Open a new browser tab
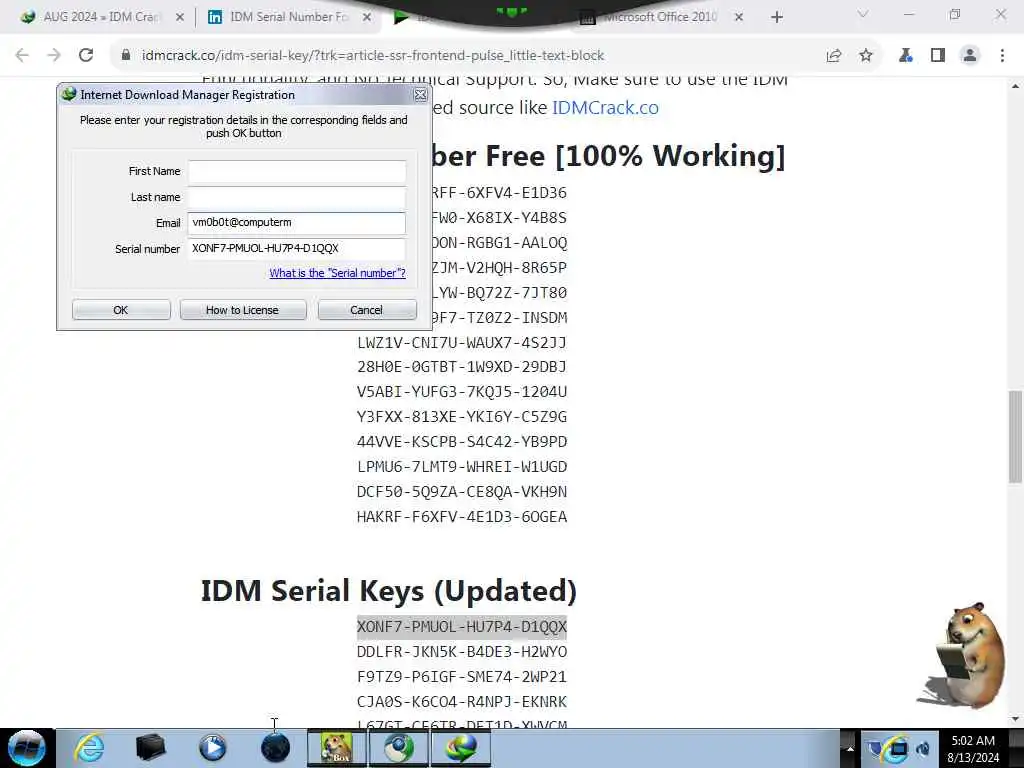The width and height of the screenshot is (1024, 768). 776,17
